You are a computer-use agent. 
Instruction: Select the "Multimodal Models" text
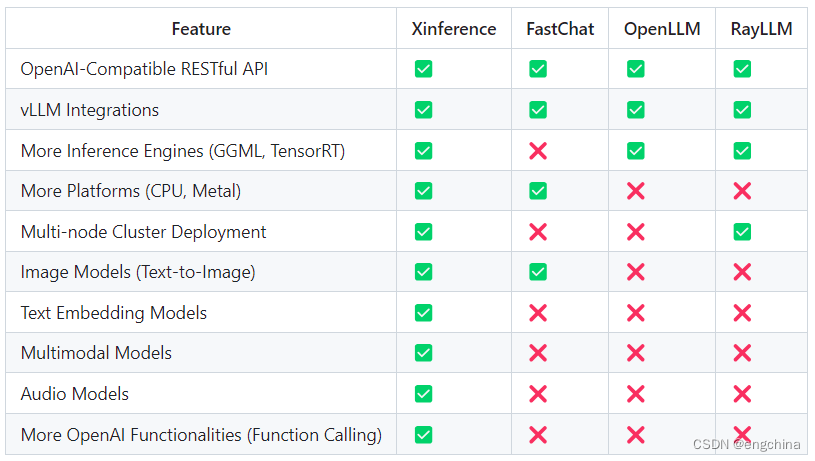point(96,353)
